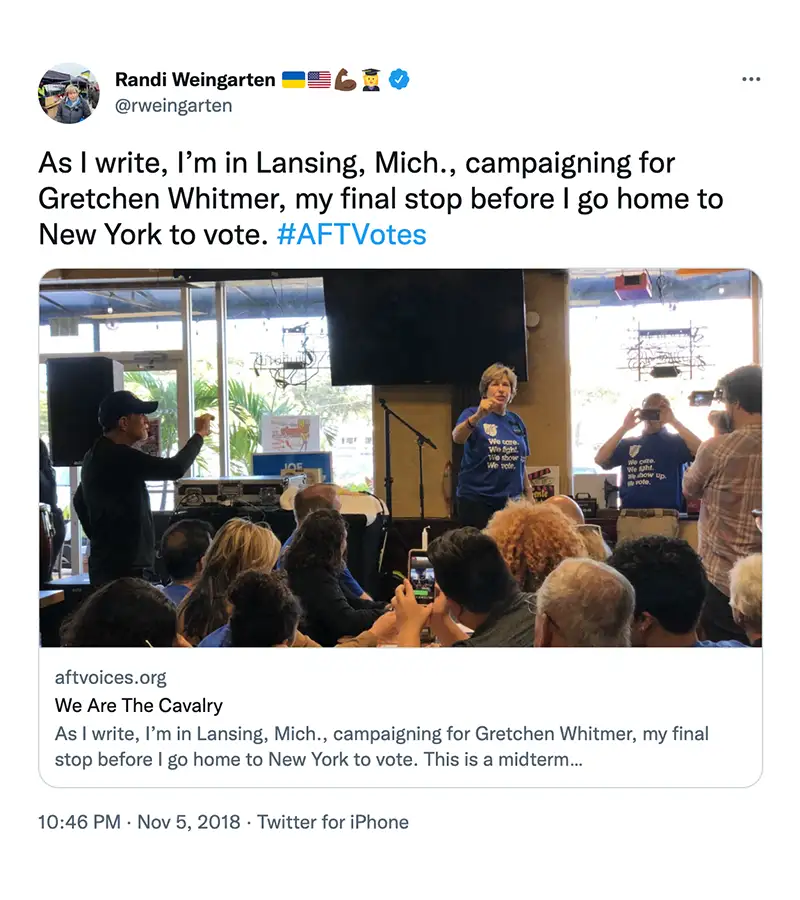Click the Twitter for iPhone source label
This screenshot has height=900, width=800.
tap(333, 822)
